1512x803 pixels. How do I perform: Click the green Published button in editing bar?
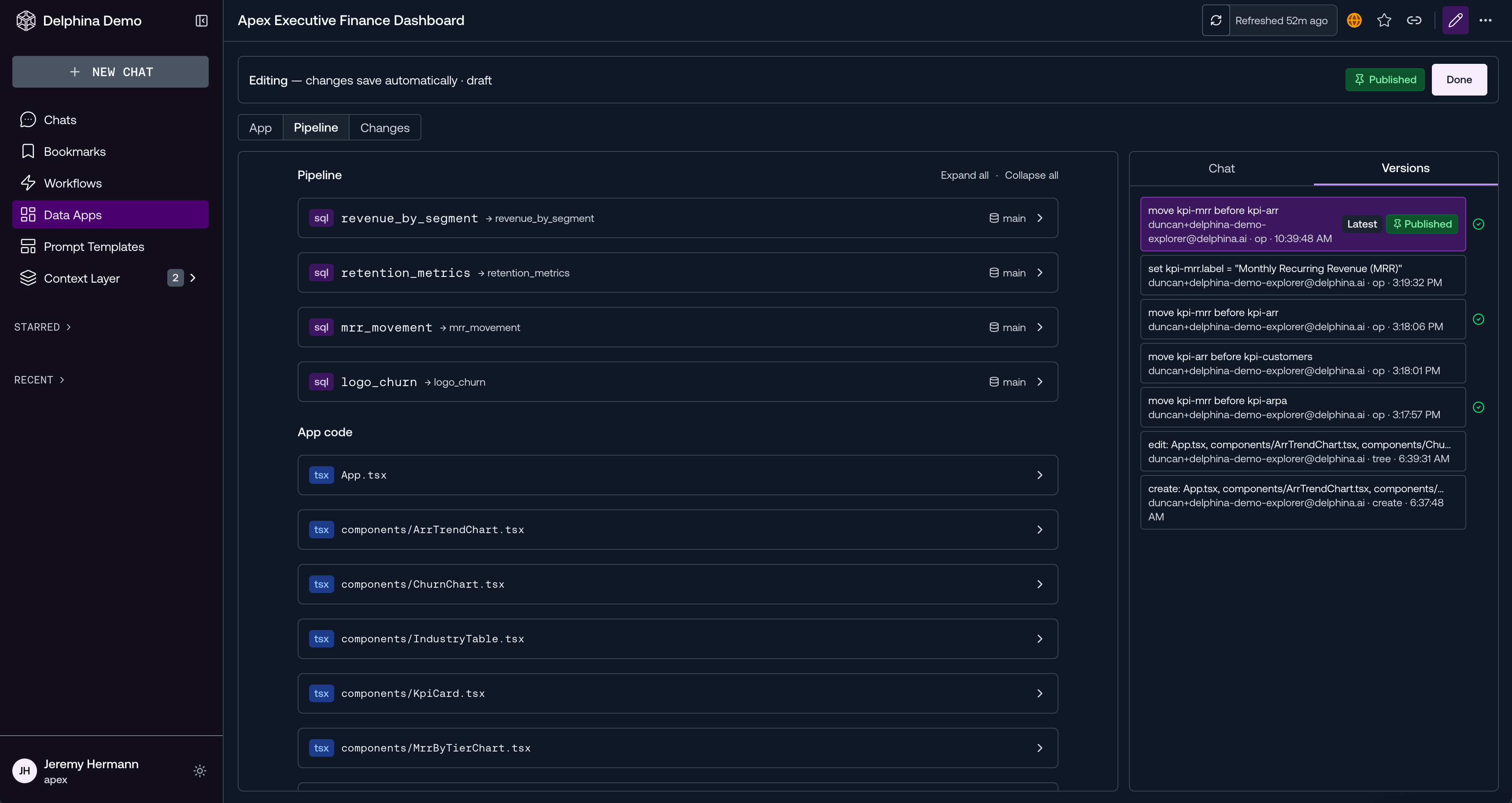(x=1385, y=80)
